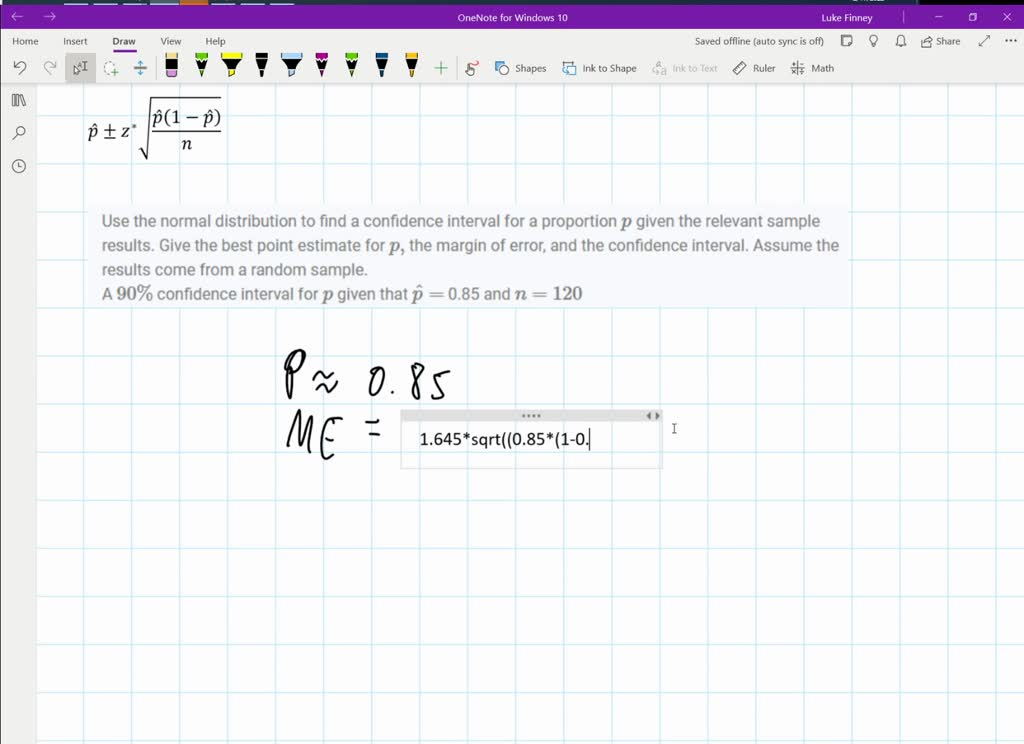Toggle the Ruler on the canvas

click(x=754, y=68)
